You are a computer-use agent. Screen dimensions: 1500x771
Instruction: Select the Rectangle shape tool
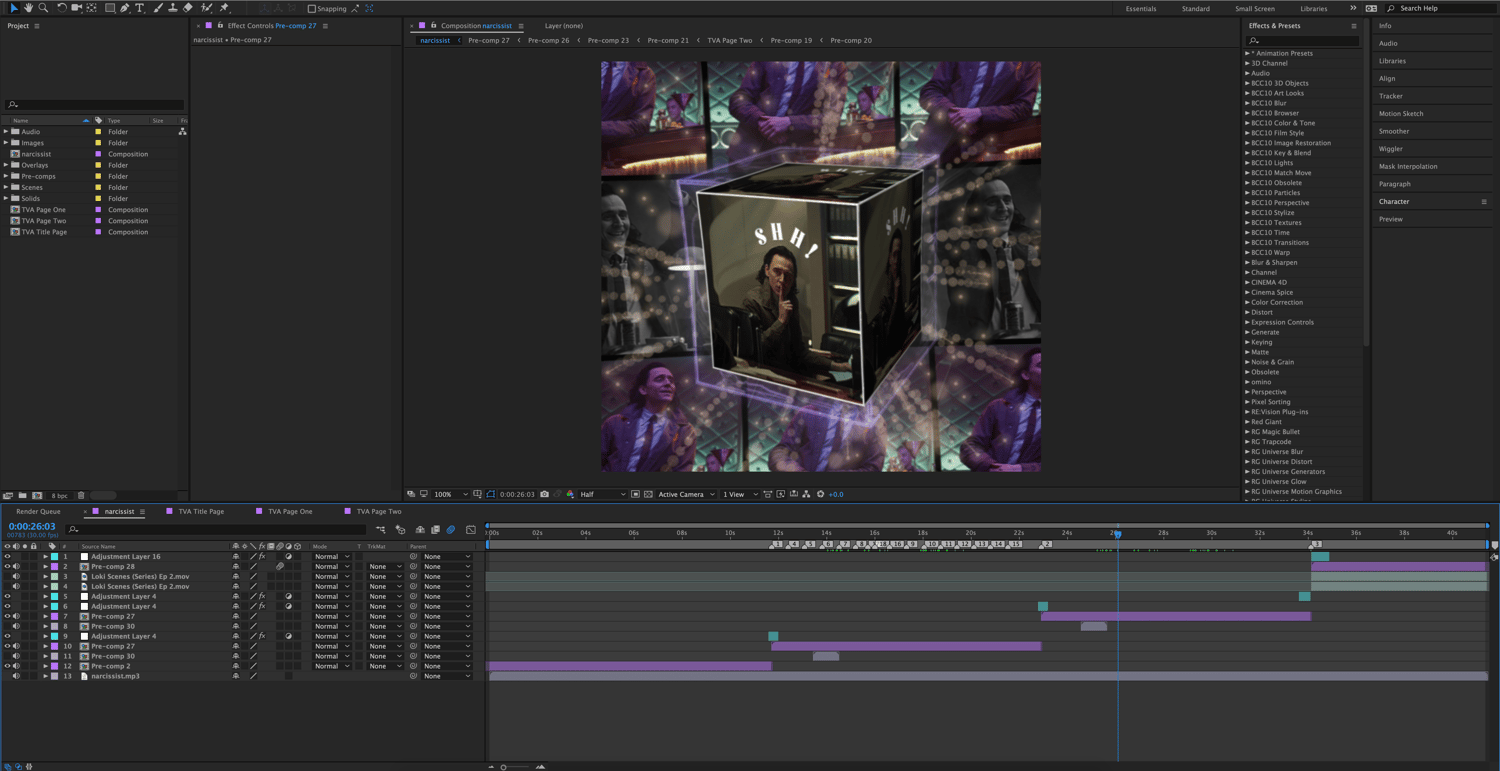coord(110,8)
